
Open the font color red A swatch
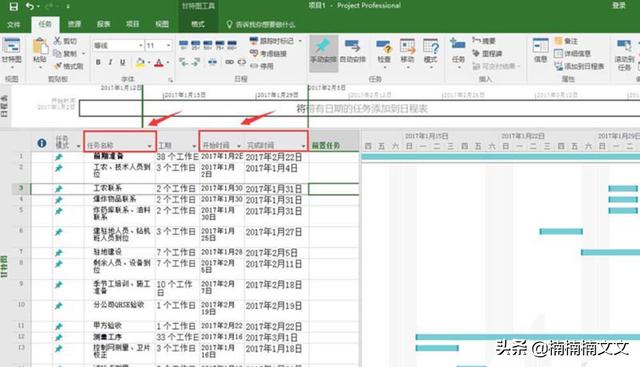click(159, 62)
